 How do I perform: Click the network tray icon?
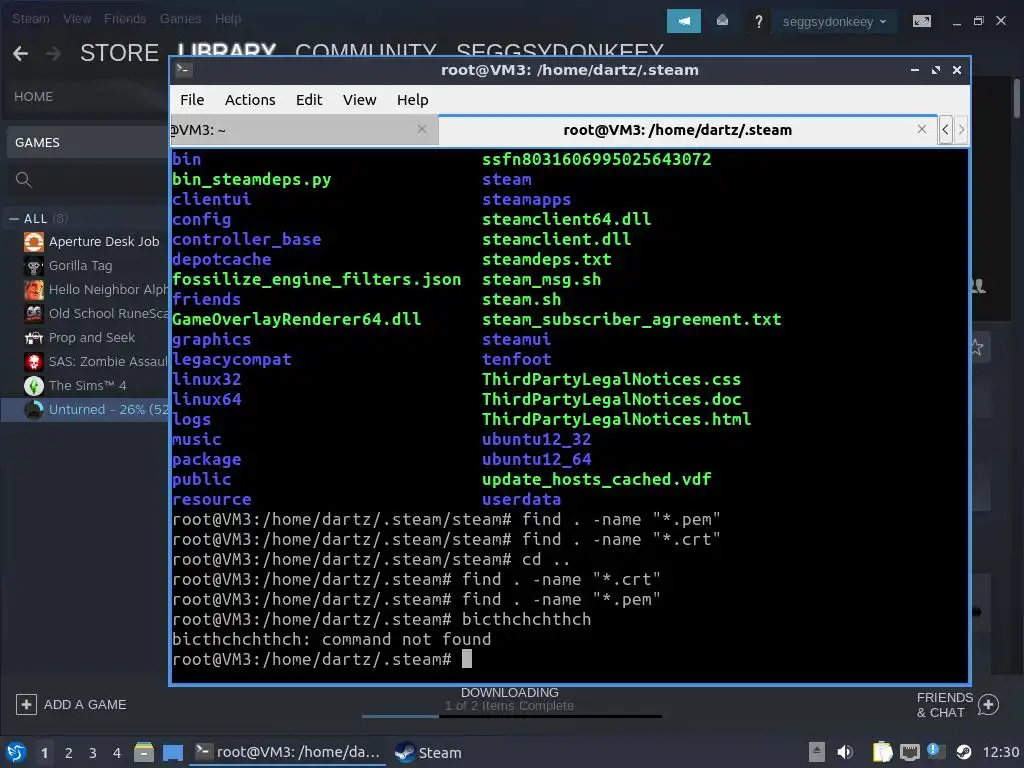(x=910, y=752)
